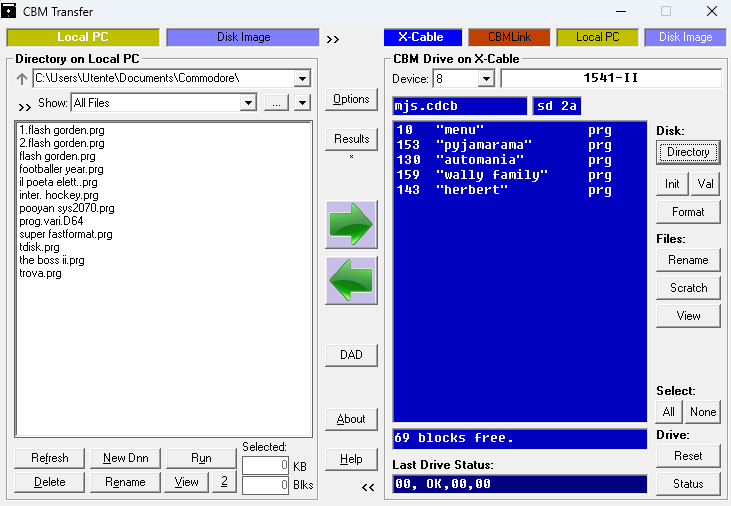The width and height of the screenshot is (731, 506).
Task: Click the Drive Status button
Action: coord(688,484)
